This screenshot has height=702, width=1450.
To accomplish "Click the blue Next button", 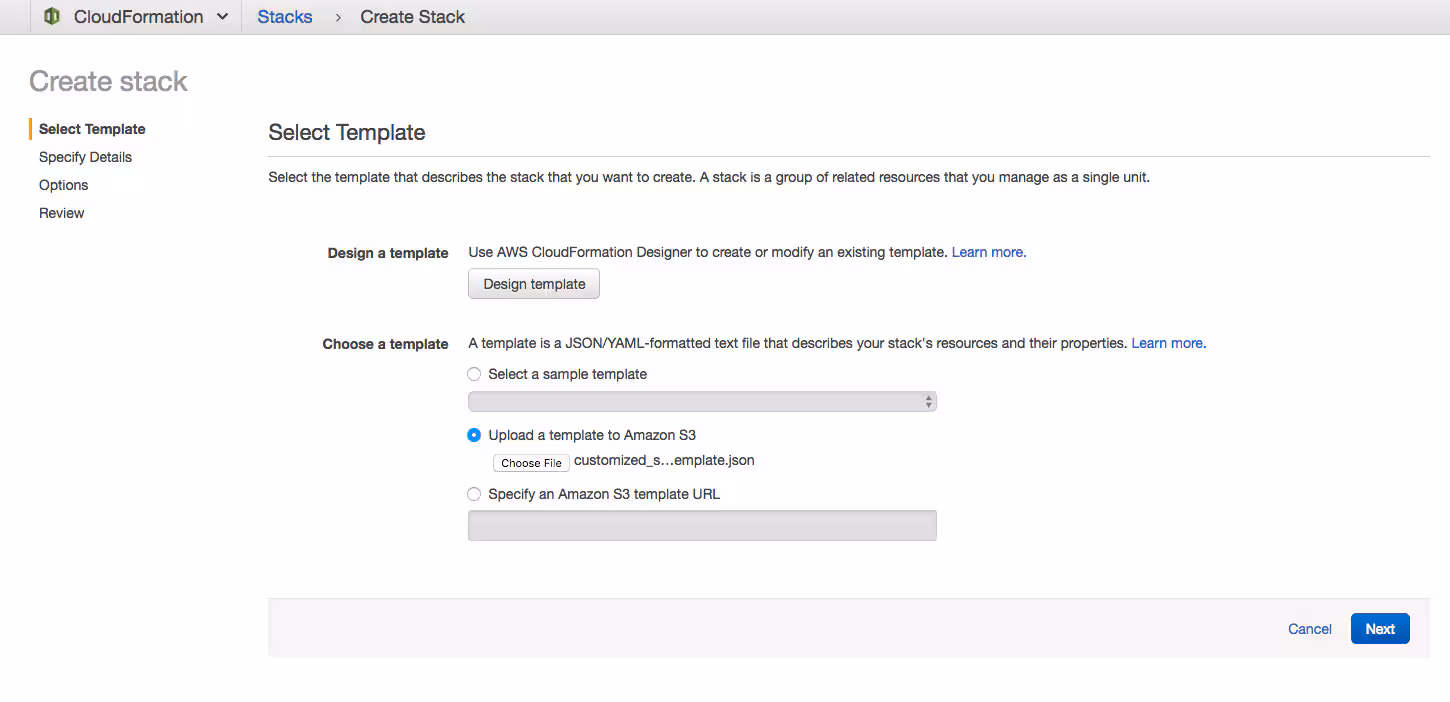I will (x=1379, y=629).
